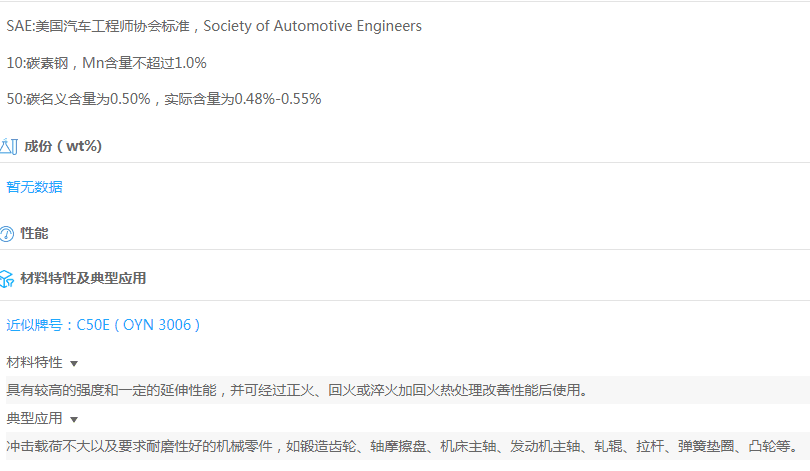Collapse the 典型应用 section arrow
The image size is (810, 471).
[x=74, y=419]
